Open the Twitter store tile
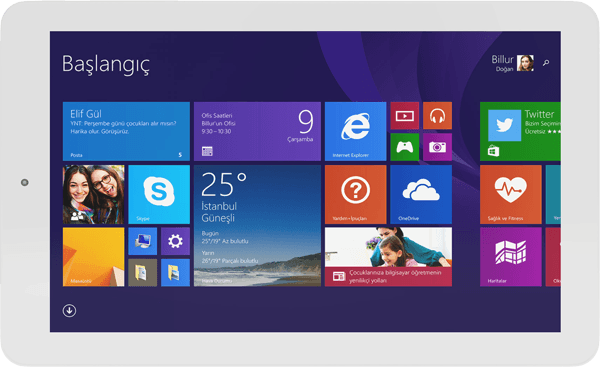The image size is (600, 367). coord(520,131)
